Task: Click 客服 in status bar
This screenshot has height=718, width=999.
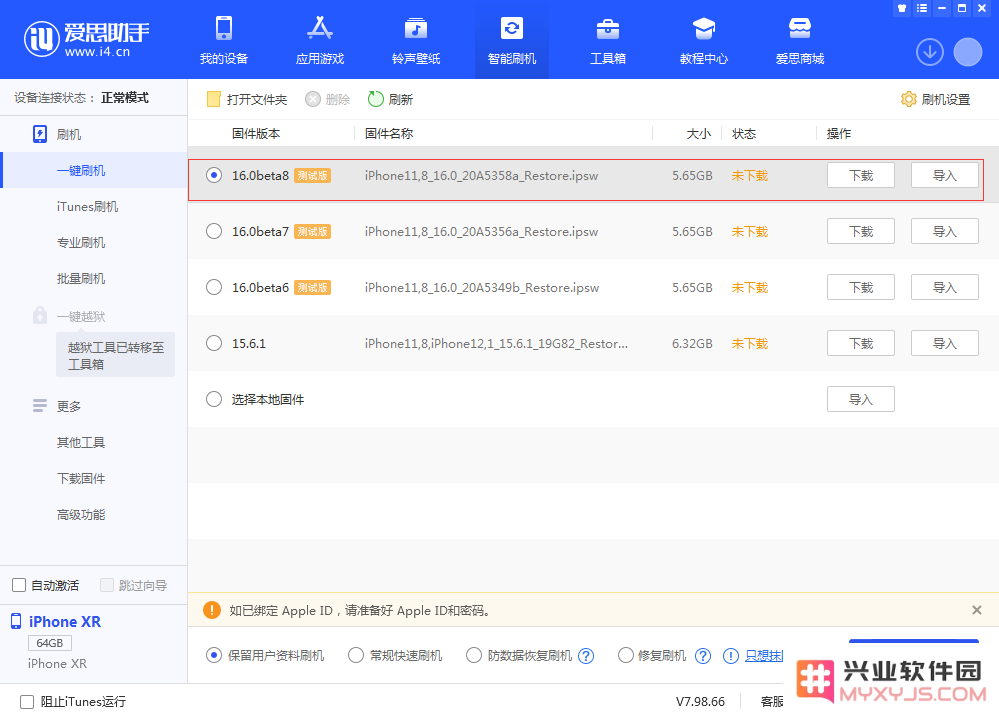Action: click(772, 701)
